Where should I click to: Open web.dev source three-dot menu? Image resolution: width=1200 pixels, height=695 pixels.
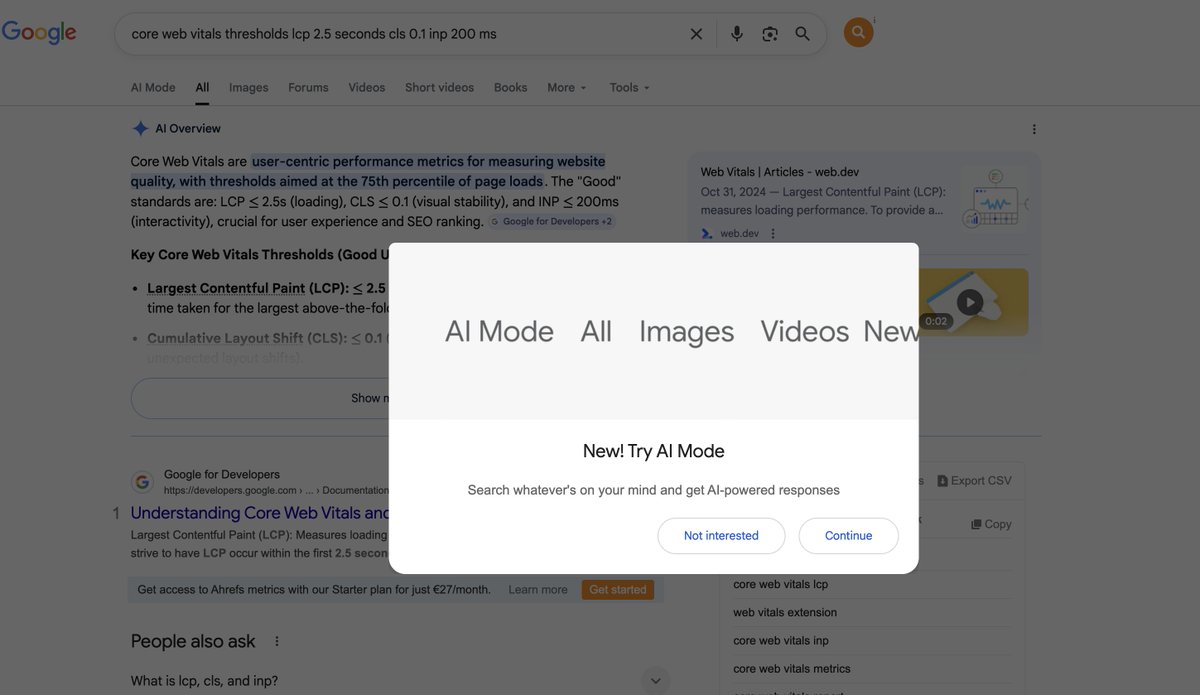pyautogui.click(x=773, y=234)
